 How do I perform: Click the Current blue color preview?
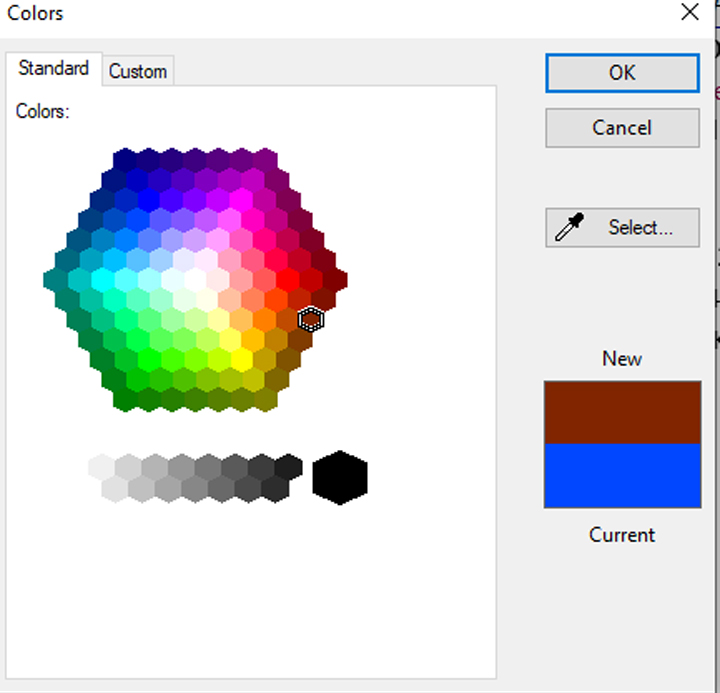(622, 475)
